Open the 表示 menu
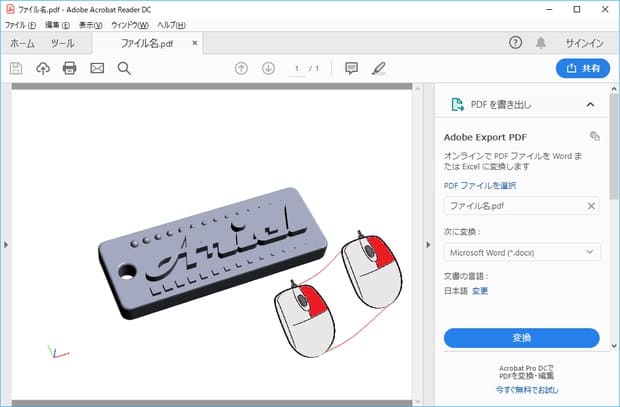The width and height of the screenshot is (620, 407). [x=91, y=25]
